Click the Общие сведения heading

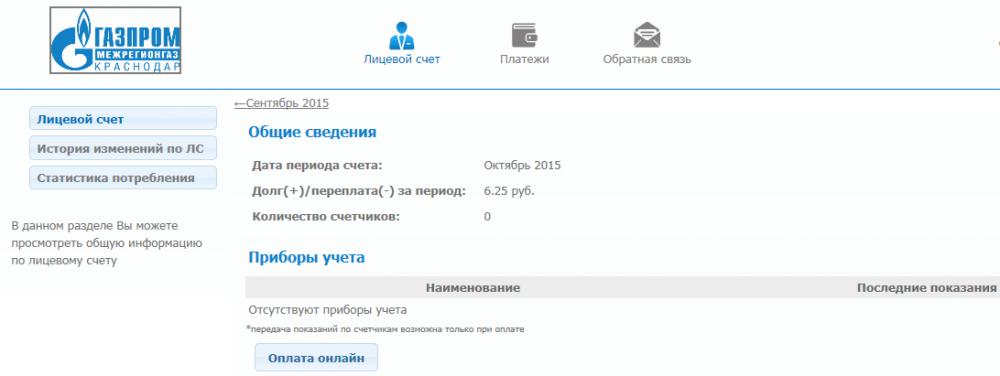point(312,132)
